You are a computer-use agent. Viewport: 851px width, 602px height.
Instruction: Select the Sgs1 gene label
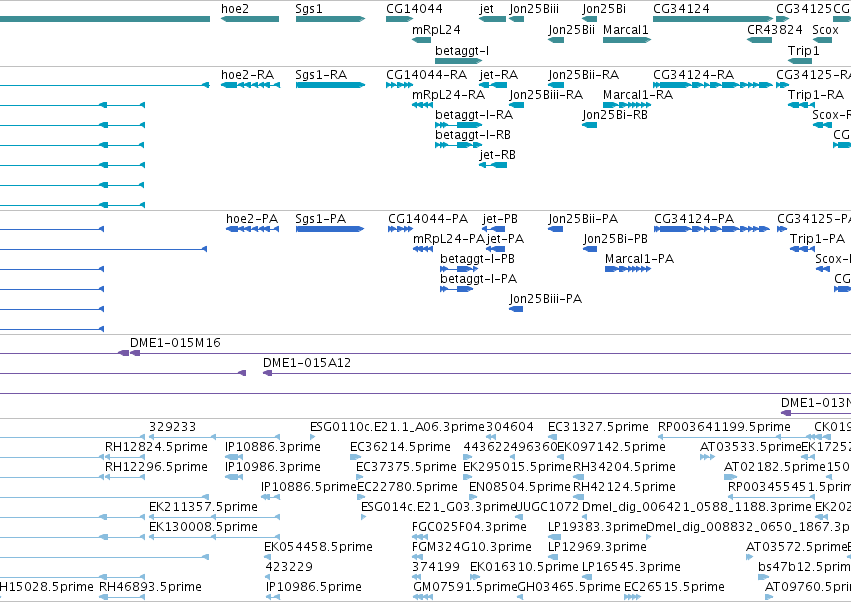click(309, 9)
